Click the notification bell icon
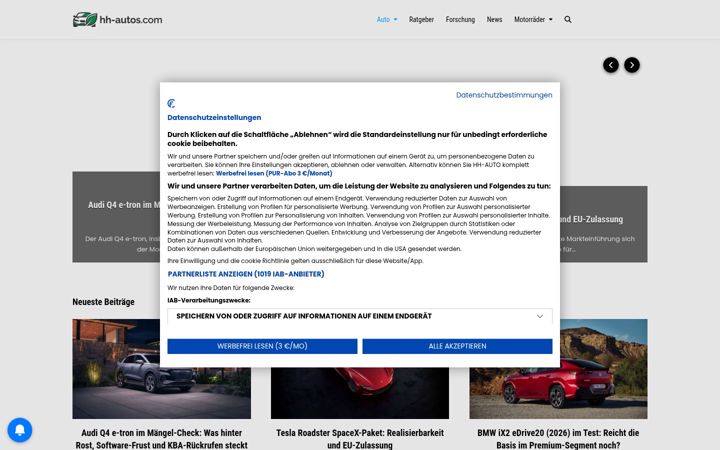 tap(20, 430)
